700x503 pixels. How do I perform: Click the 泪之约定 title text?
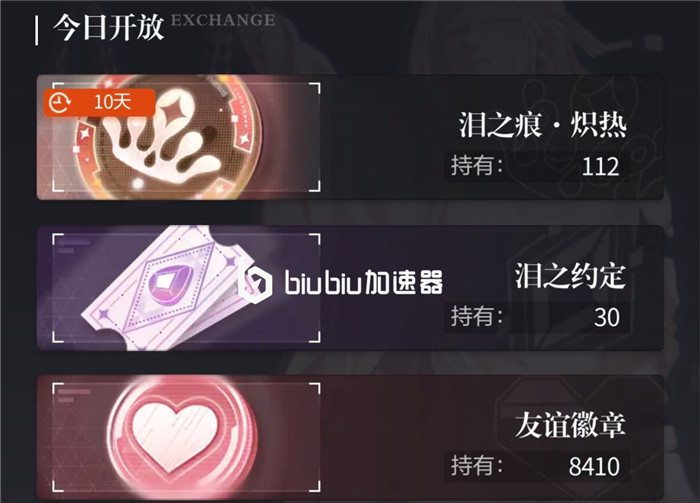[570, 276]
